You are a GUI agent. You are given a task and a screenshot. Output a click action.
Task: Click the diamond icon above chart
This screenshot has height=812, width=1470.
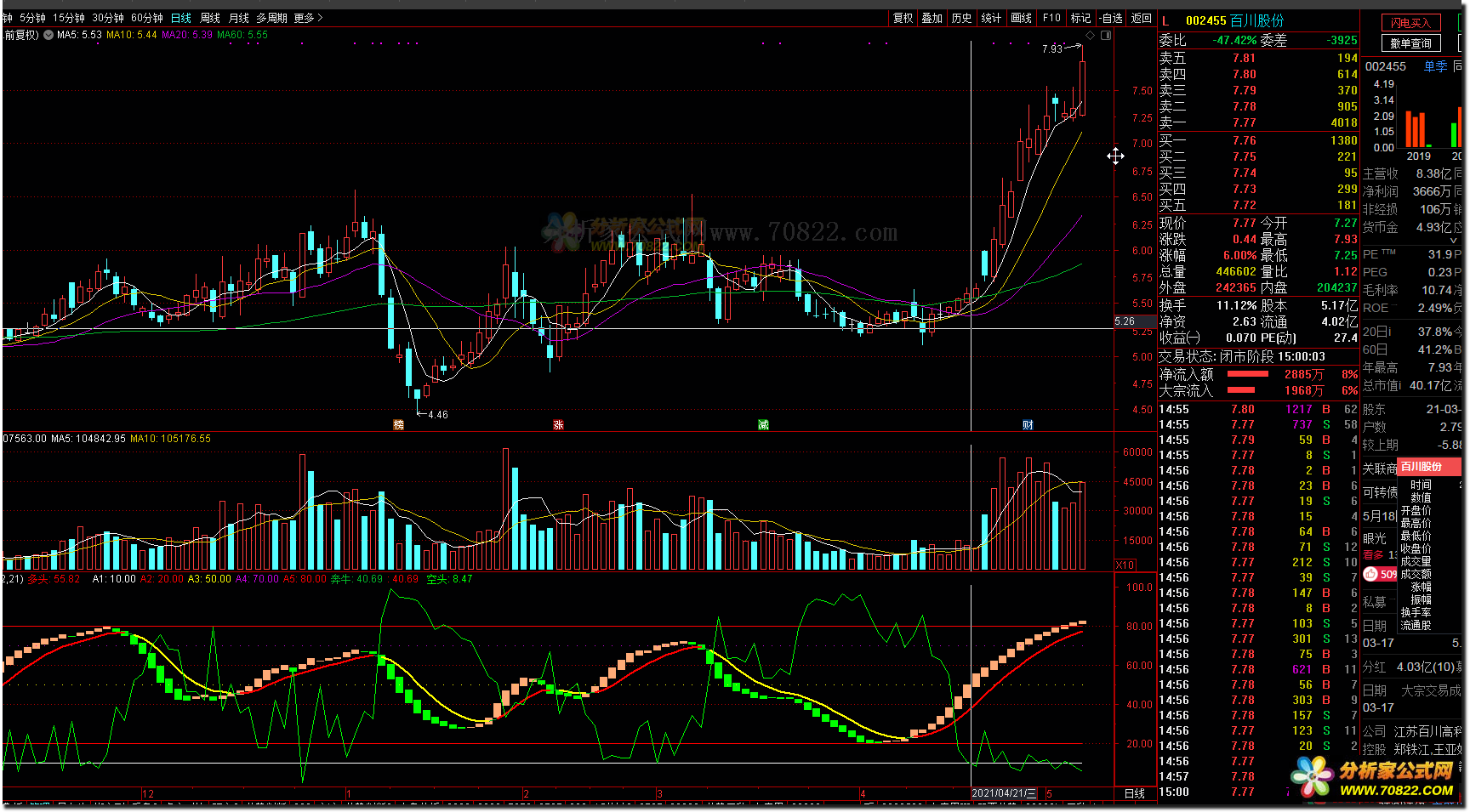pyautogui.click(x=1091, y=35)
